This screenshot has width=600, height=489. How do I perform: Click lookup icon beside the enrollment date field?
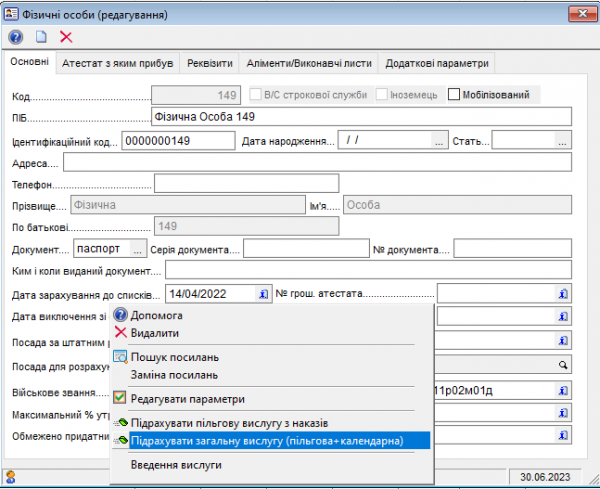263,294
